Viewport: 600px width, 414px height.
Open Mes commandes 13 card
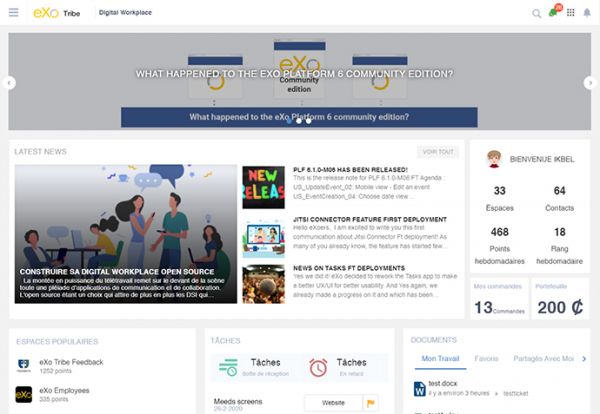499,299
